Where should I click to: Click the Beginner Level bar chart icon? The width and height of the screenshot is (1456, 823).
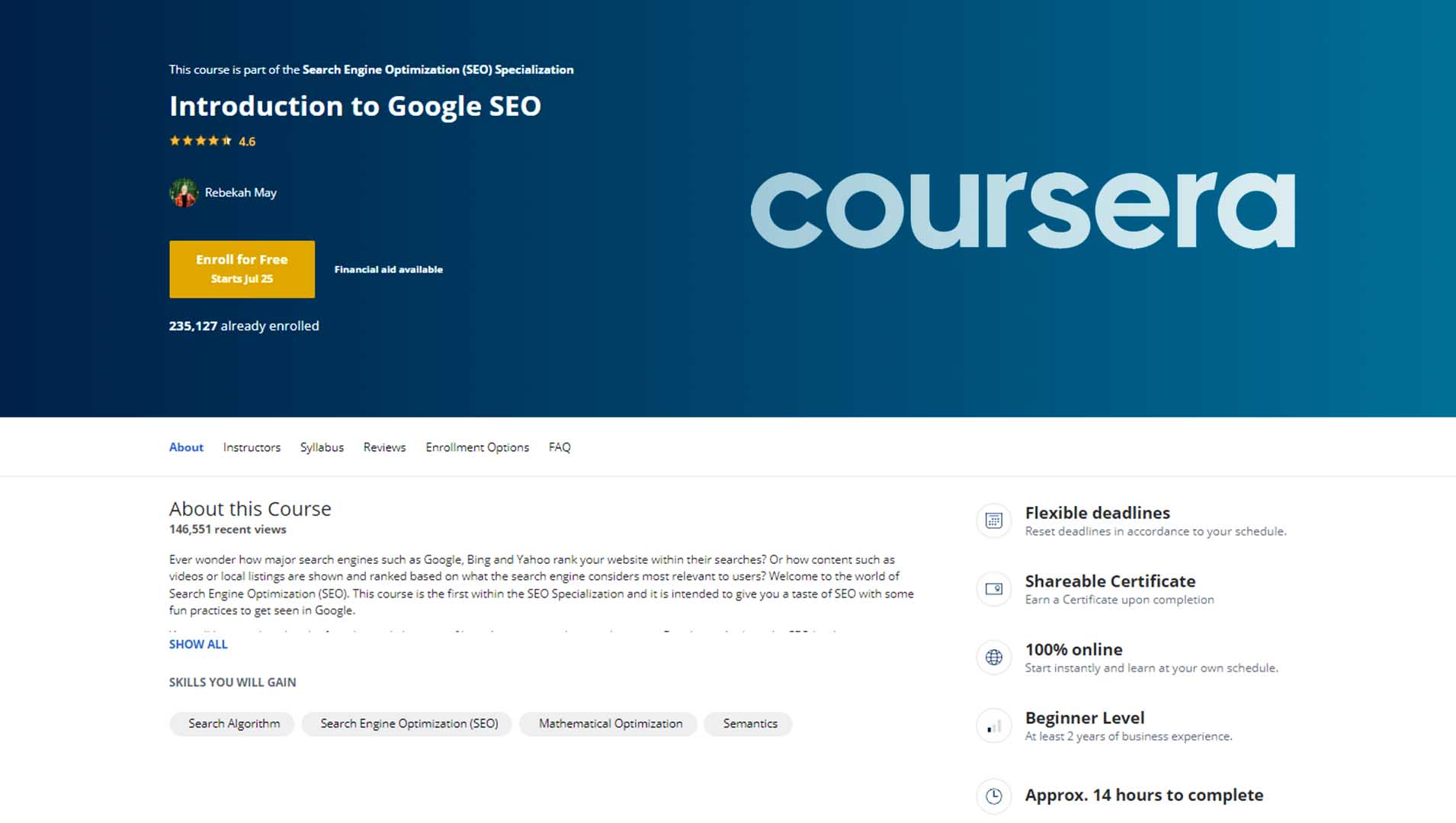click(x=993, y=726)
